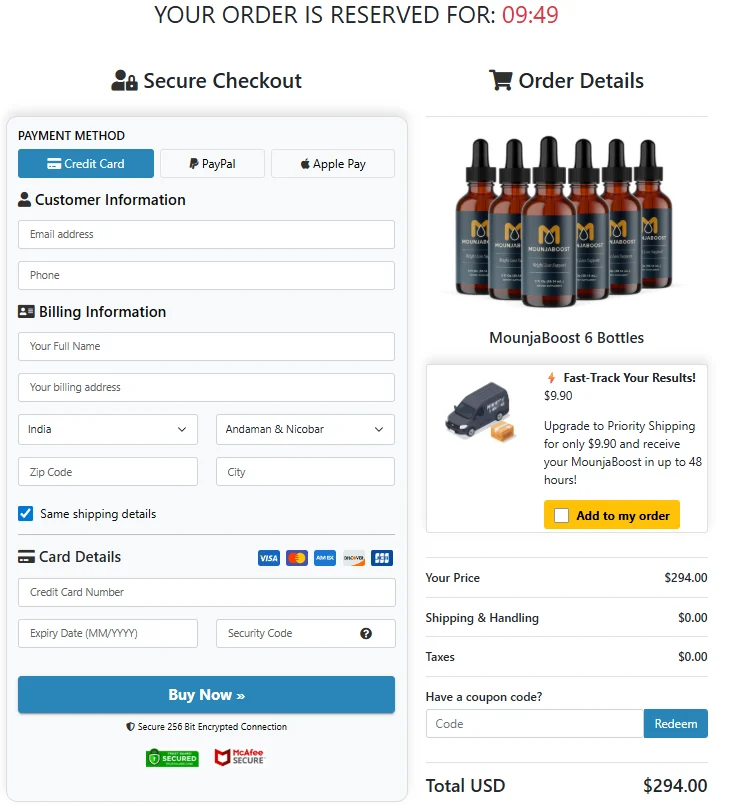Open the India country dropdown
Image resolution: width=729 pixels, height=805 pixels.
coord(107,429)
